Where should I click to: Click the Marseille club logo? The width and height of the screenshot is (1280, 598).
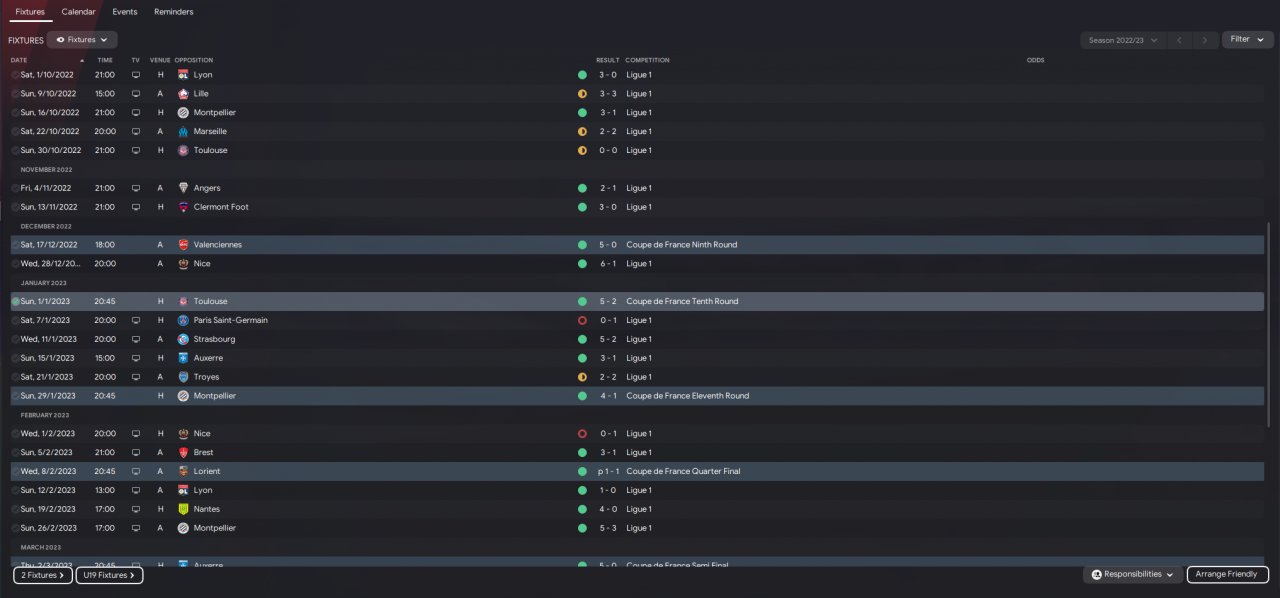[x=183, y=132]
